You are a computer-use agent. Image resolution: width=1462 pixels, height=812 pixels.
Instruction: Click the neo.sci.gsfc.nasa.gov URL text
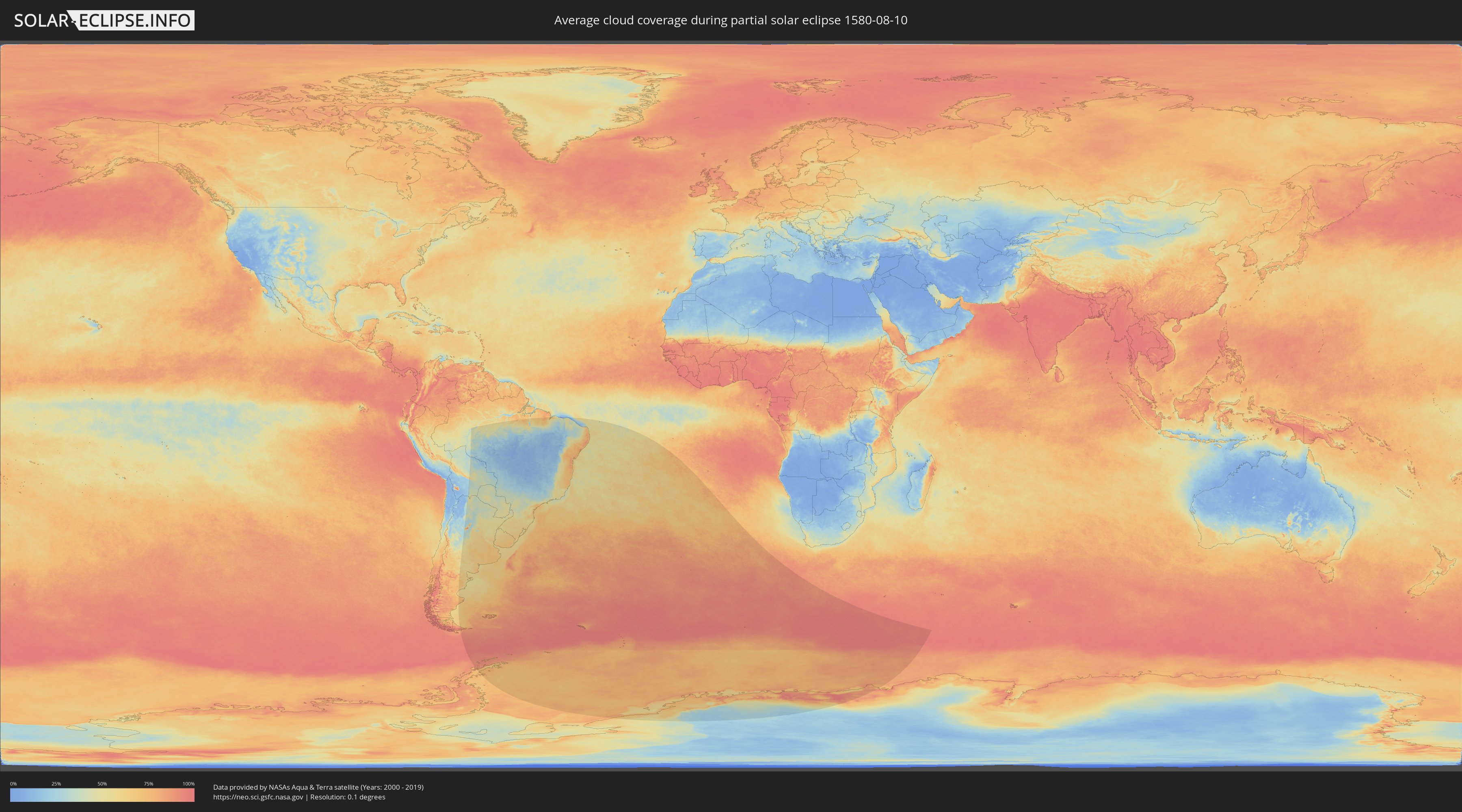258,797
